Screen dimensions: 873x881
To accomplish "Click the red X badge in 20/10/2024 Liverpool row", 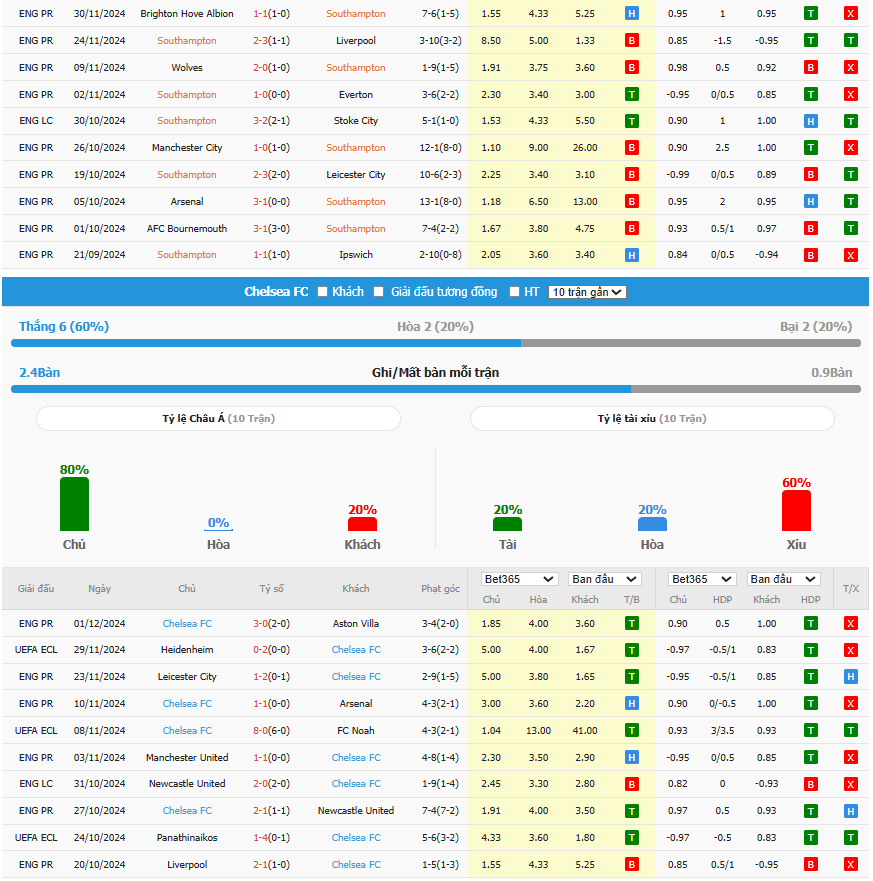I will [851, 865].
